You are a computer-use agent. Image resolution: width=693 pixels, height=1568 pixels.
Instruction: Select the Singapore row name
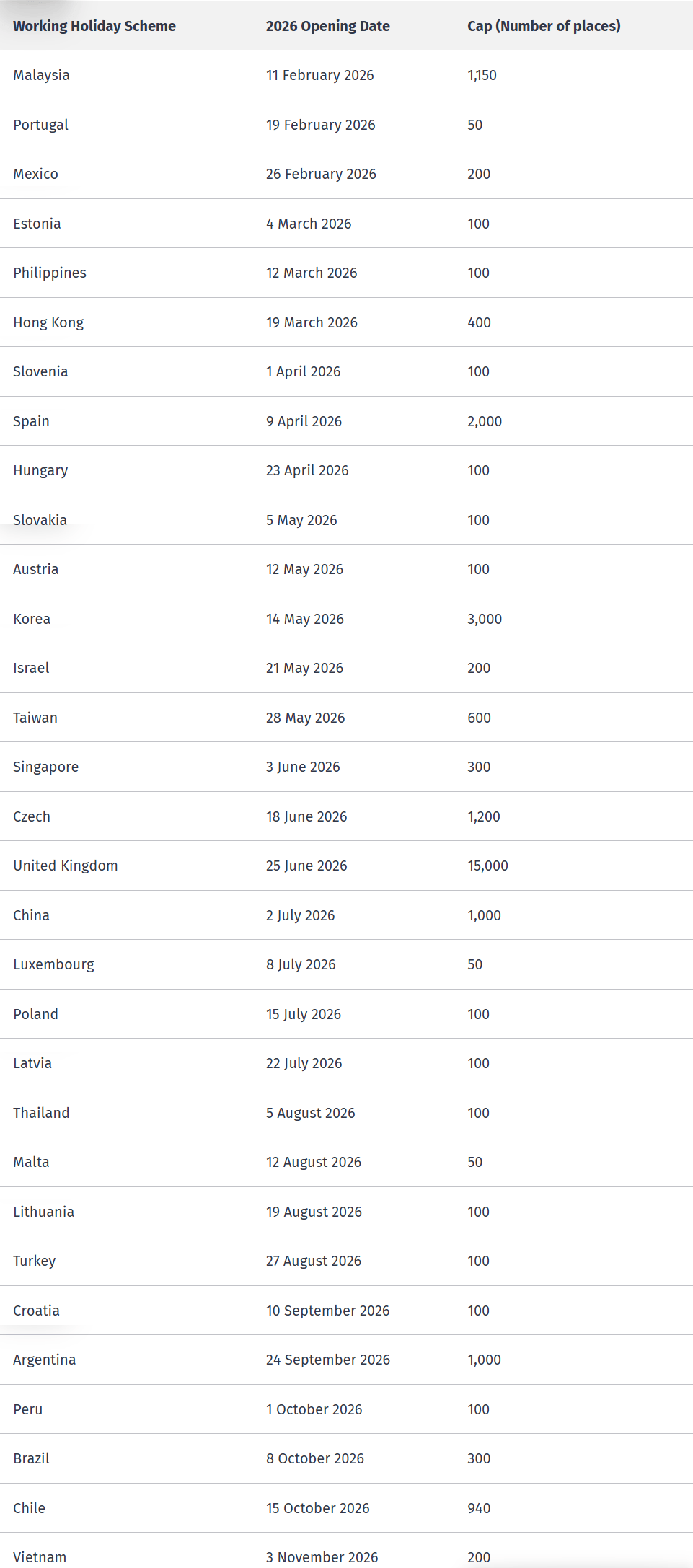(45, 767)
